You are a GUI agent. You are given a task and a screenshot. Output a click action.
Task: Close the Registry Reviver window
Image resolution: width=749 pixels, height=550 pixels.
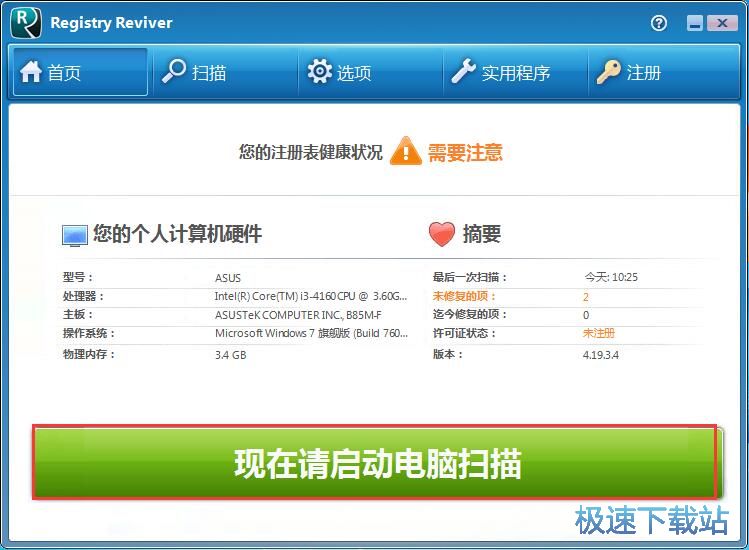(x=722, y=23)
